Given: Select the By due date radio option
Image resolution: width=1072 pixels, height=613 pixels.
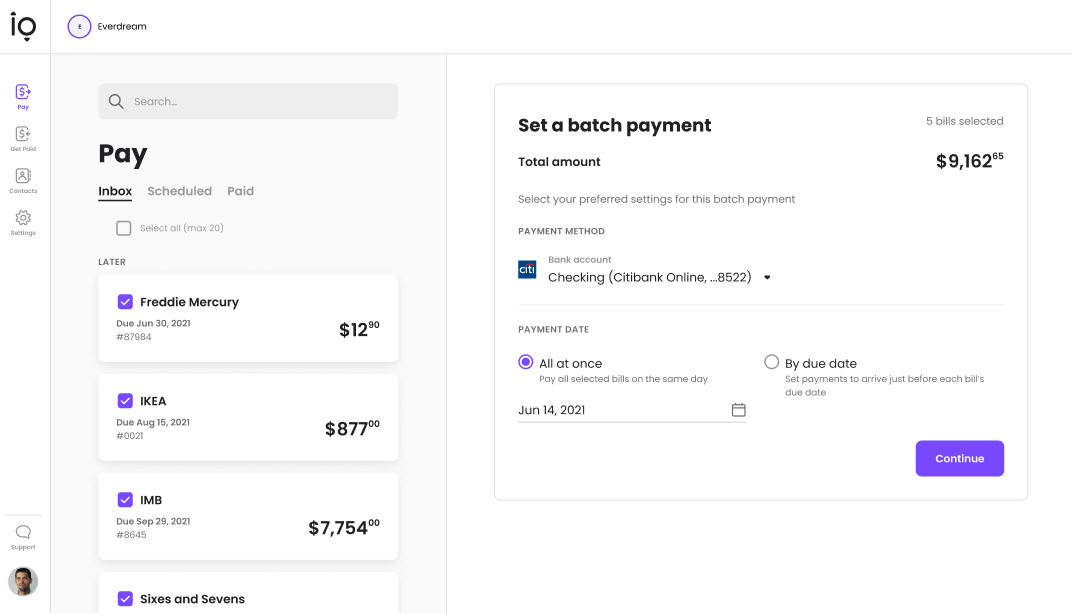Looking at the screenshot, I should click(772, 362).
